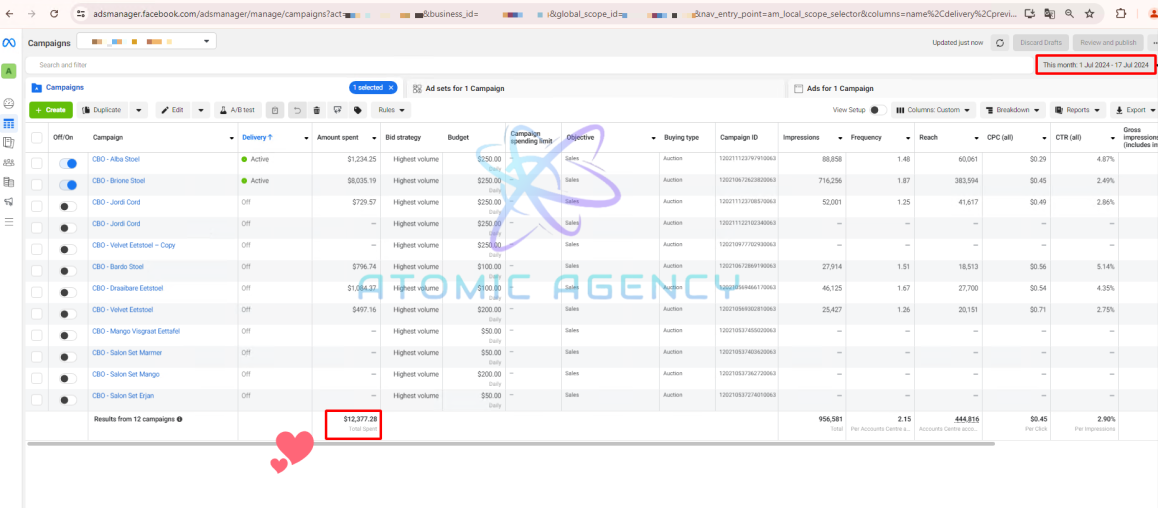Screen dimensions: 1158x508
Task: Open the Meta logo menu
Action: (x=9, y=43)
